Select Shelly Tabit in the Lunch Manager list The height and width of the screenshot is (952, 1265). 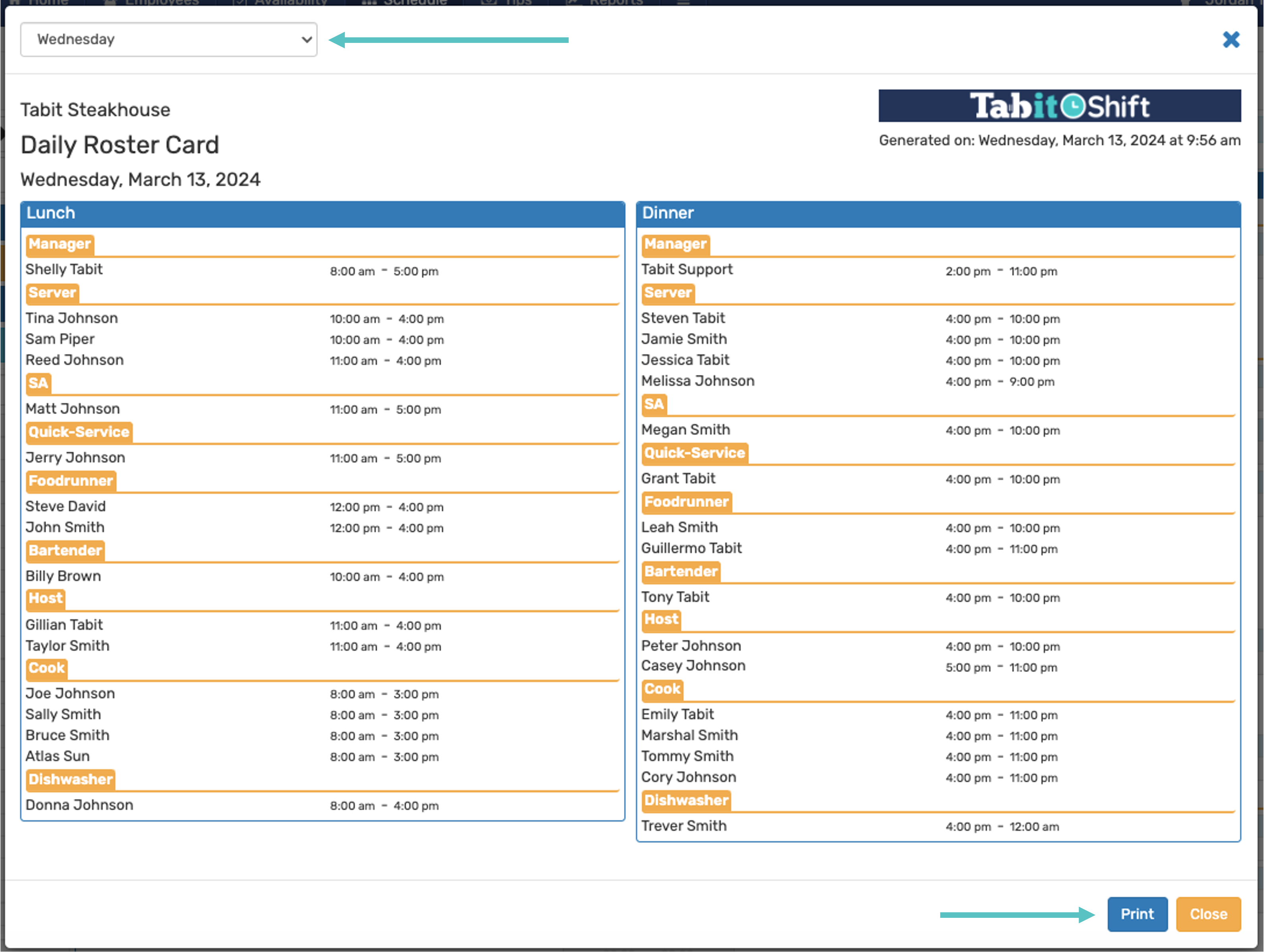[64, 269]
